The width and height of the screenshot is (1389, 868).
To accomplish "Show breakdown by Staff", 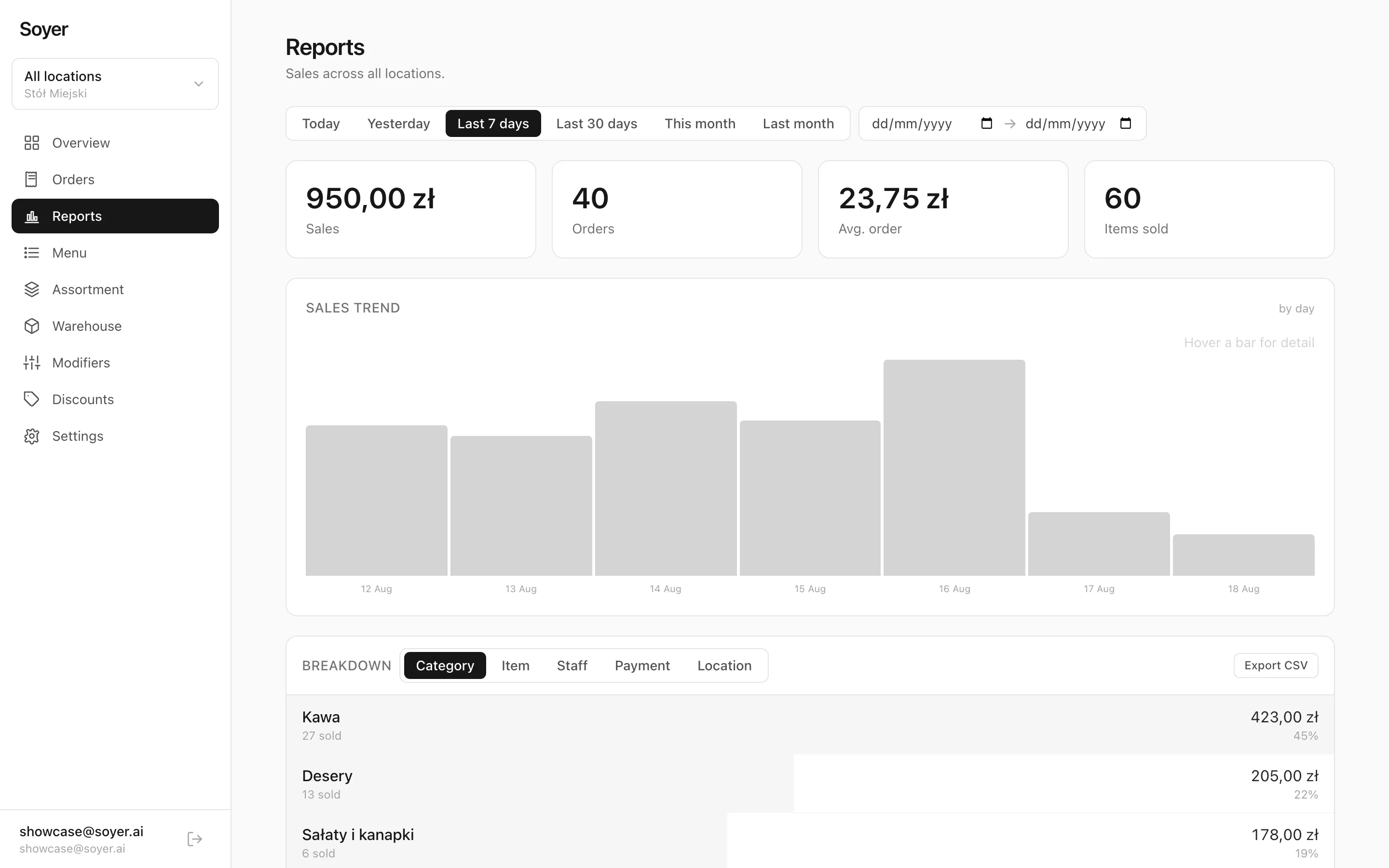I will (x=572, y=665).
